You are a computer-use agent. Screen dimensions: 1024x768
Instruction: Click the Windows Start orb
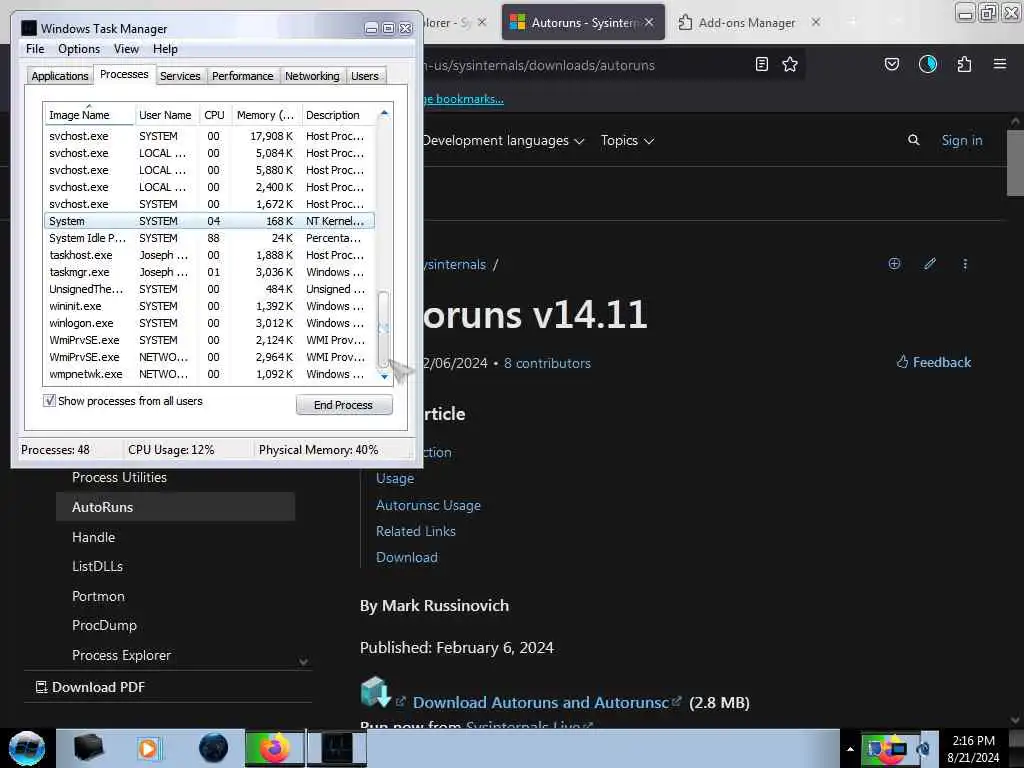[x=27, y=748]
